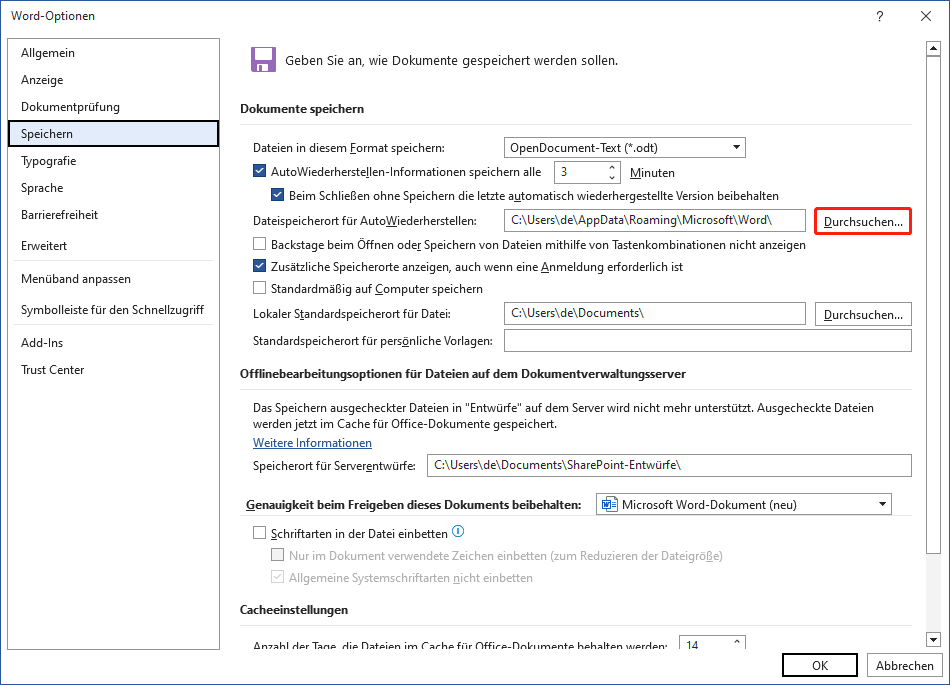This screenshot has width=950, height=685.
Task: Click the minutes value field showing 3
Action: tap(580, 173)
